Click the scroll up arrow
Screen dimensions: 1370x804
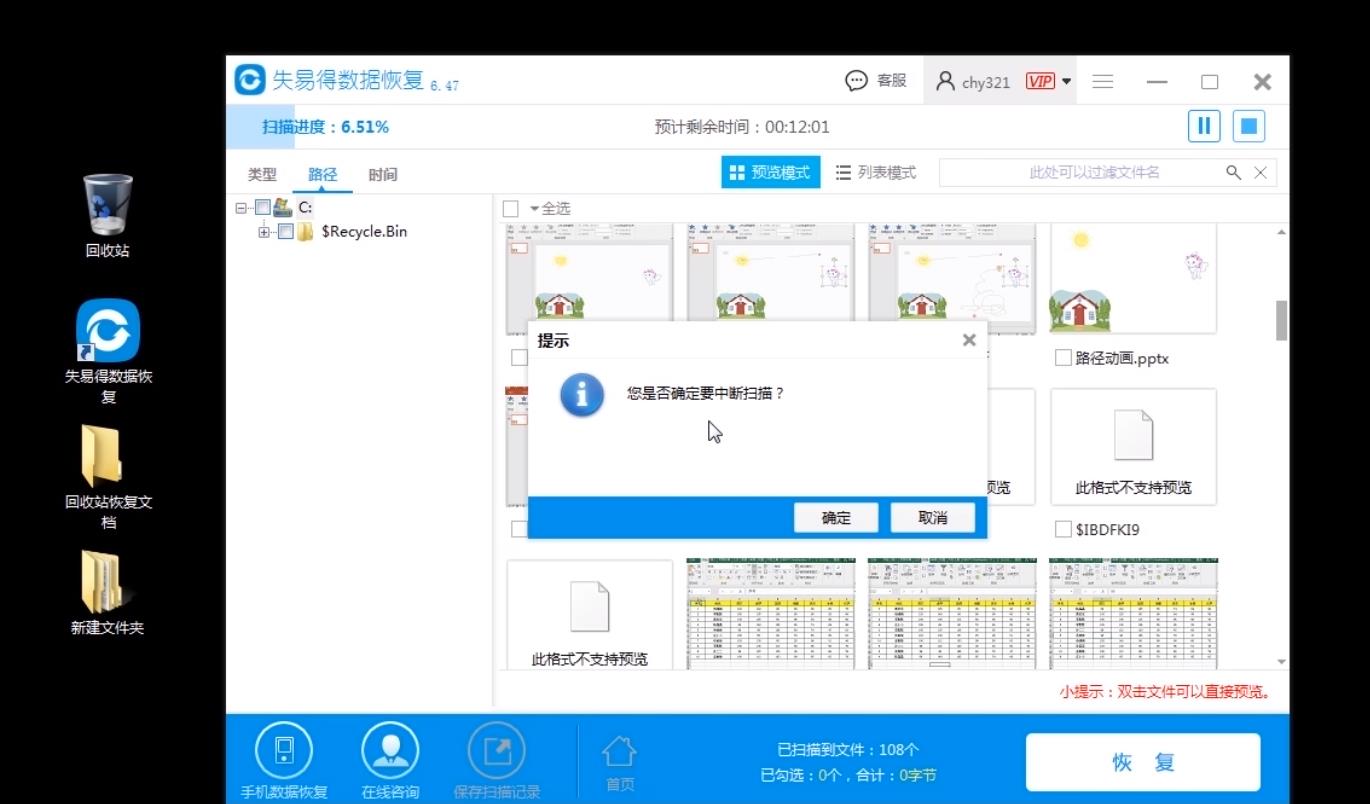1281,232
